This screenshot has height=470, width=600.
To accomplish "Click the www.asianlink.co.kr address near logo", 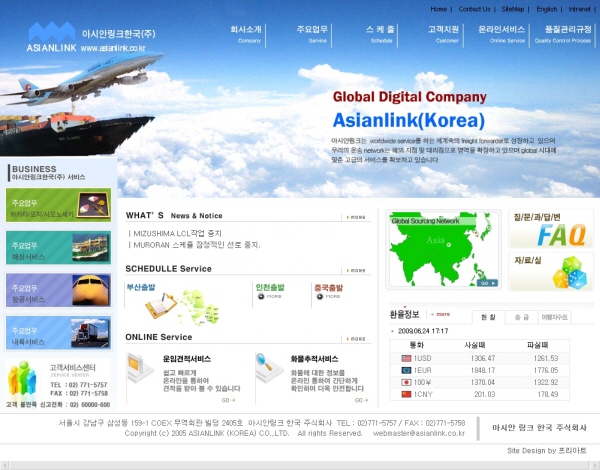I will [x=113, y=48].
